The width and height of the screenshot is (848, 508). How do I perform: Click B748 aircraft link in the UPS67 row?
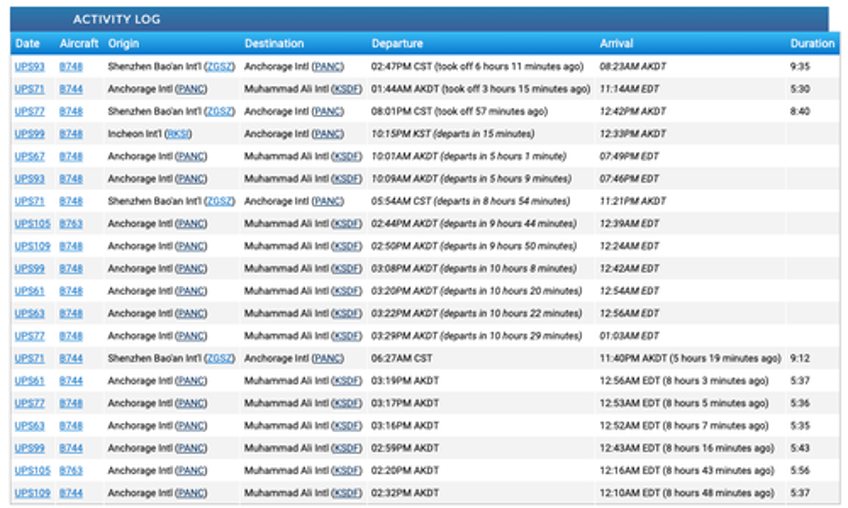coord(71,156)
